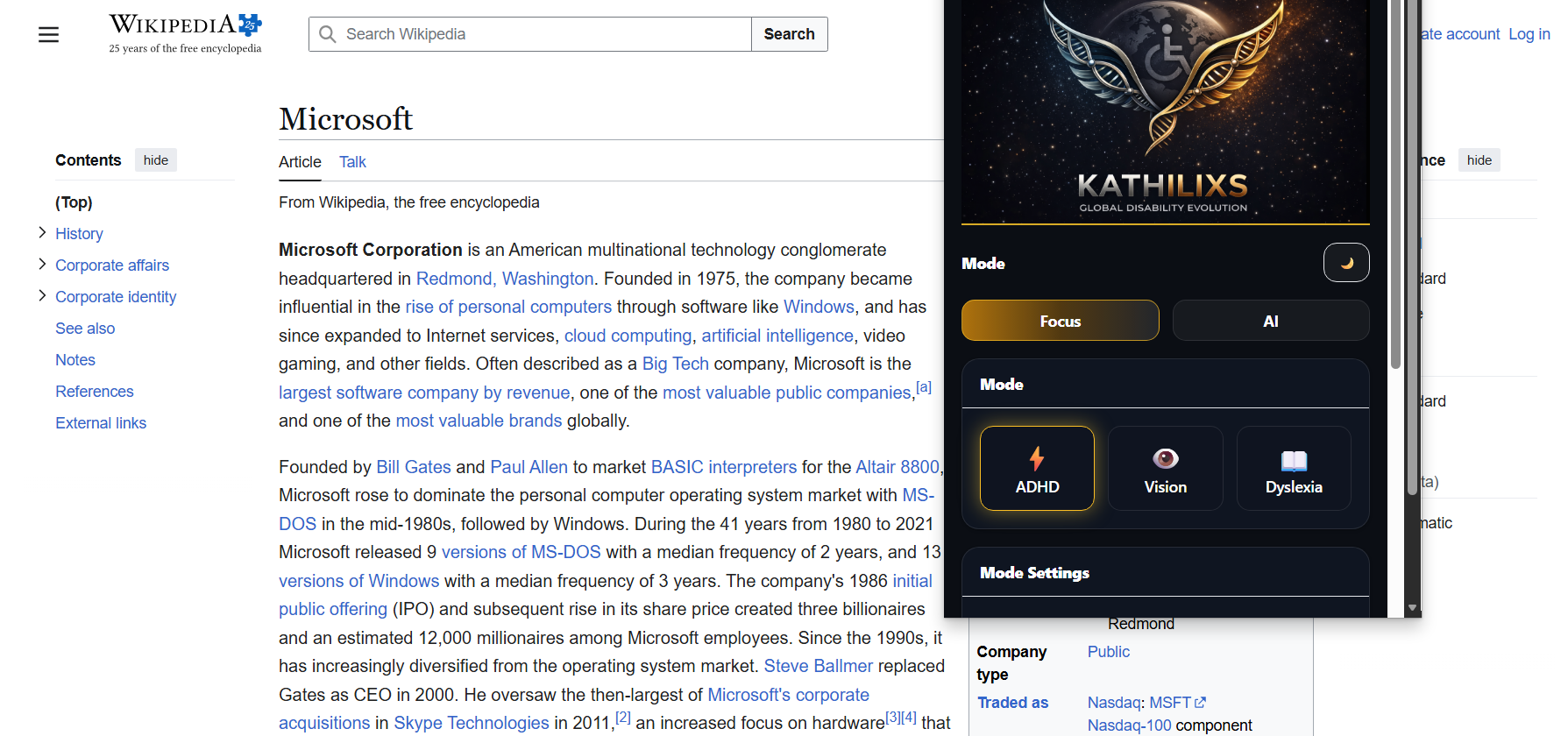Click the Public company type link
Screen dimensions: 1568x736
click(1109, 652)
